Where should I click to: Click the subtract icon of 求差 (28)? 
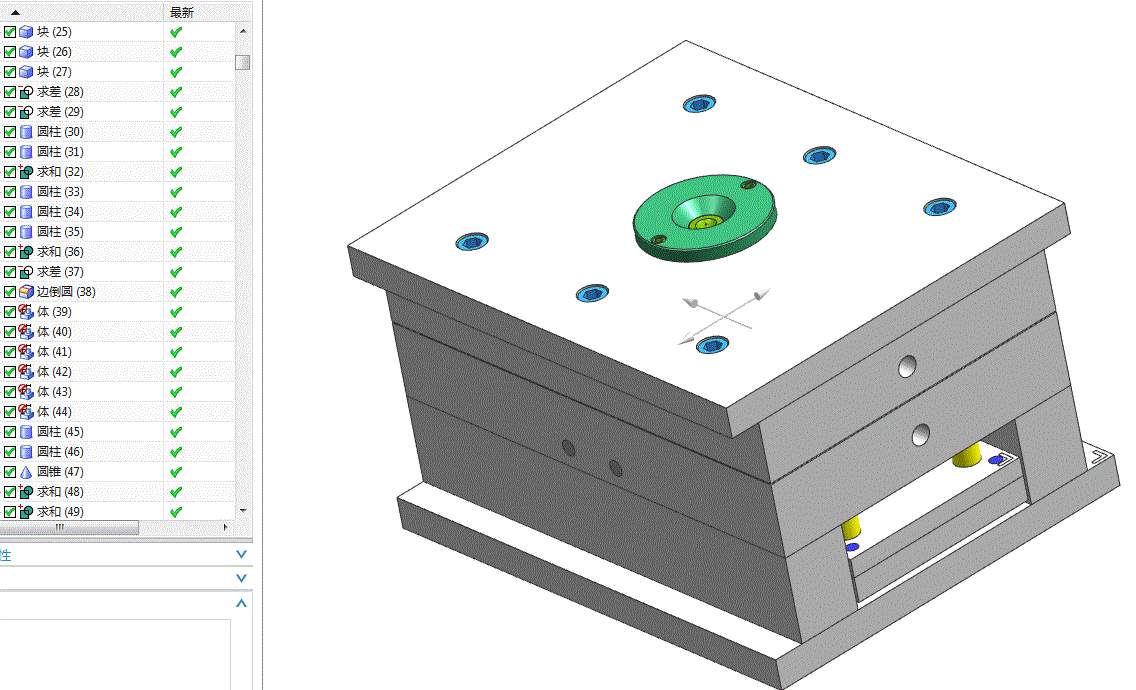(26, 92)
